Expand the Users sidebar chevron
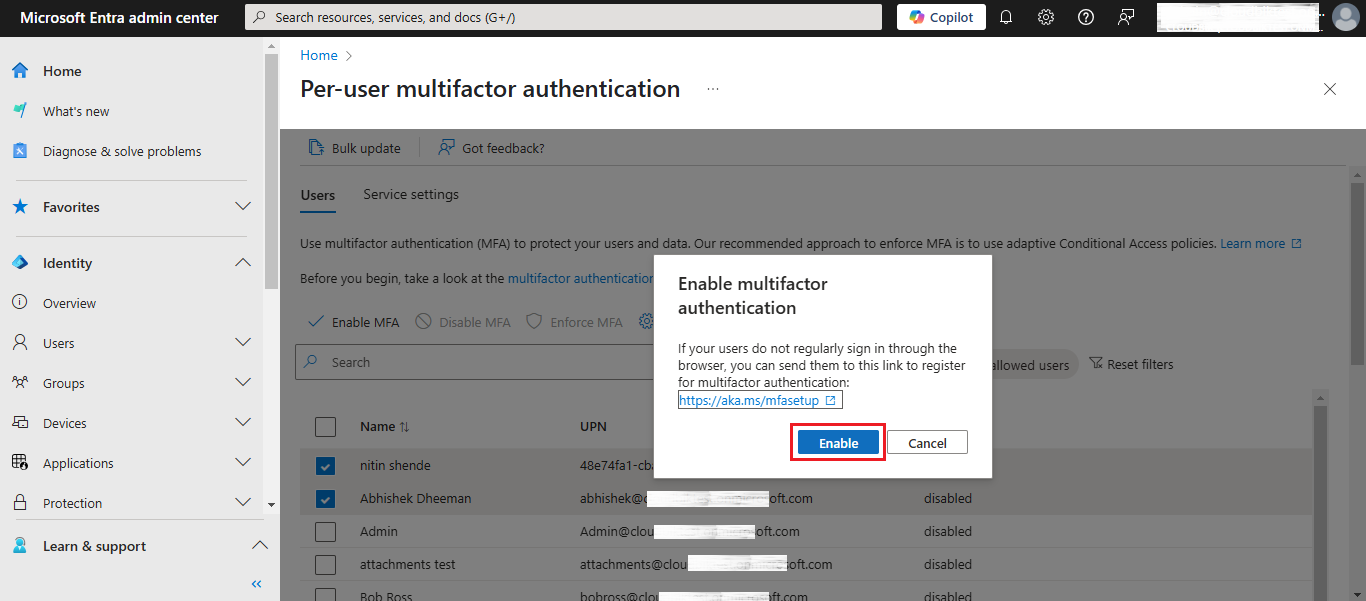The image size is (1366, 601). pyautogui.click(x=243, y=342)
